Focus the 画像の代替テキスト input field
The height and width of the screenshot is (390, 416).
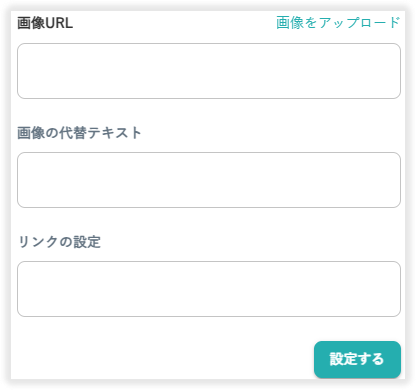(x=209, y=180)
